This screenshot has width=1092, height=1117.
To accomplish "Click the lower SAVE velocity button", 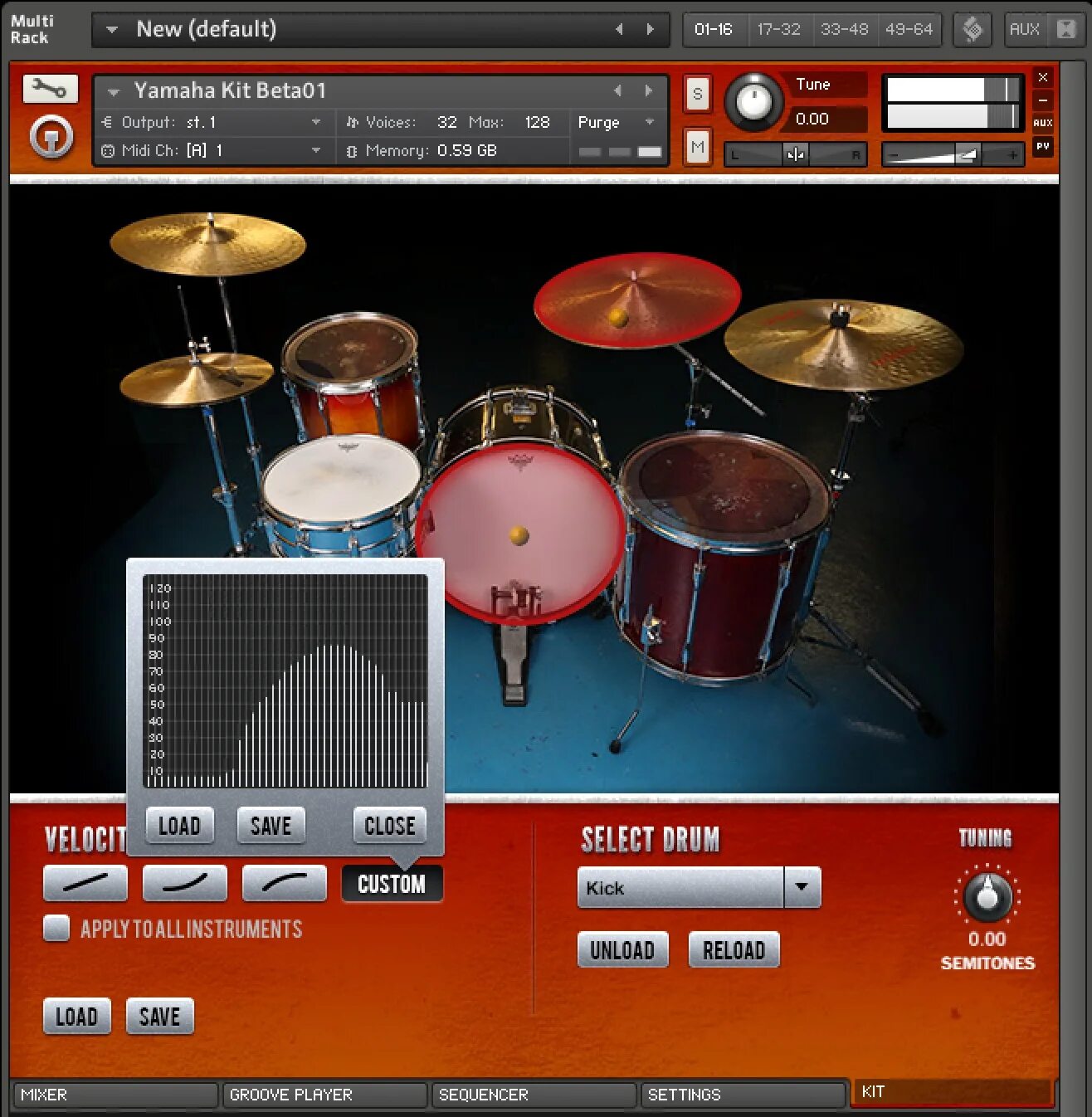I will click(159, 1017).
